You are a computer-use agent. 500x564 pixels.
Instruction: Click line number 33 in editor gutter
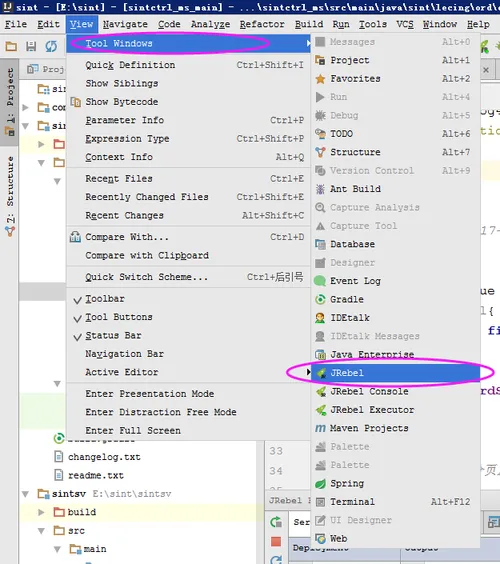[x=276, y=451]
